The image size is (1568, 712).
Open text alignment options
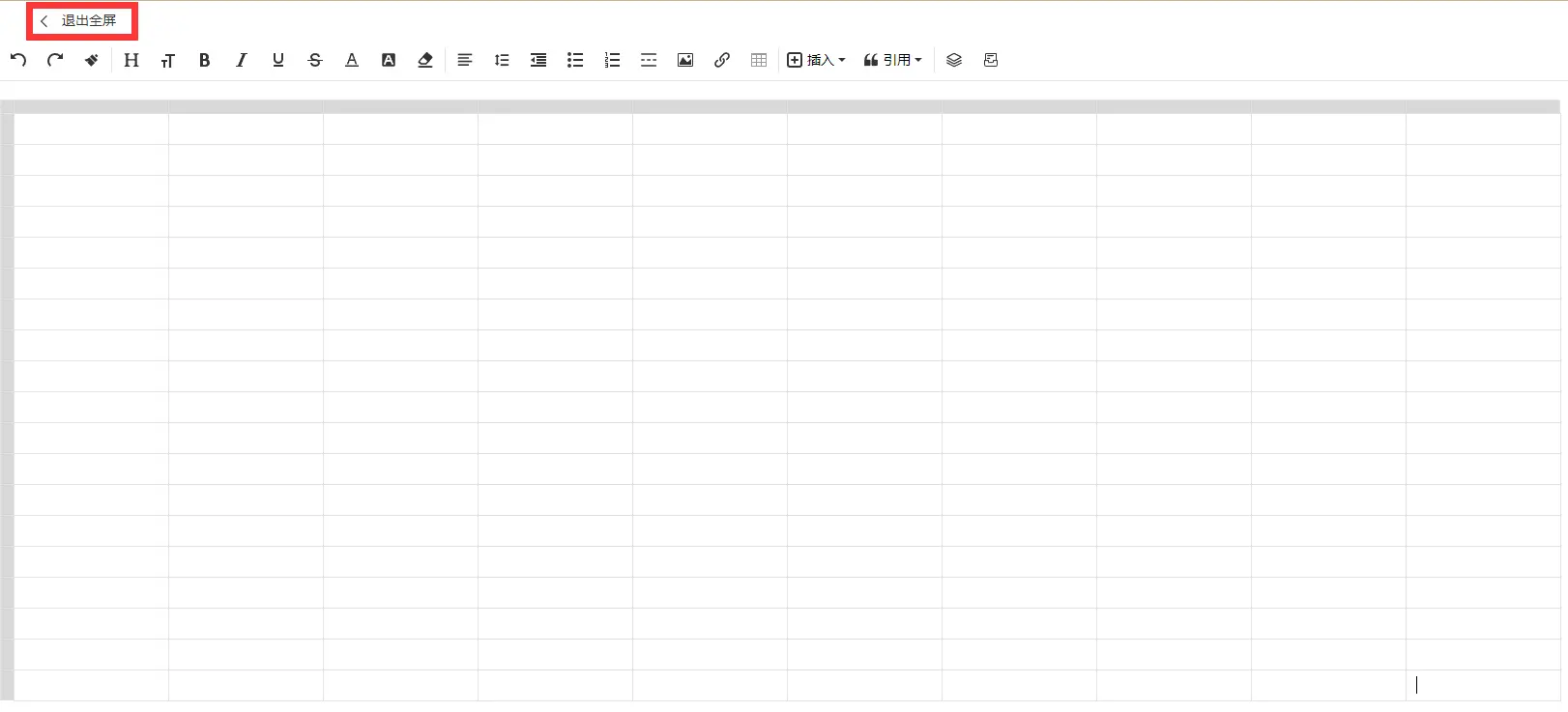[465, 60]
